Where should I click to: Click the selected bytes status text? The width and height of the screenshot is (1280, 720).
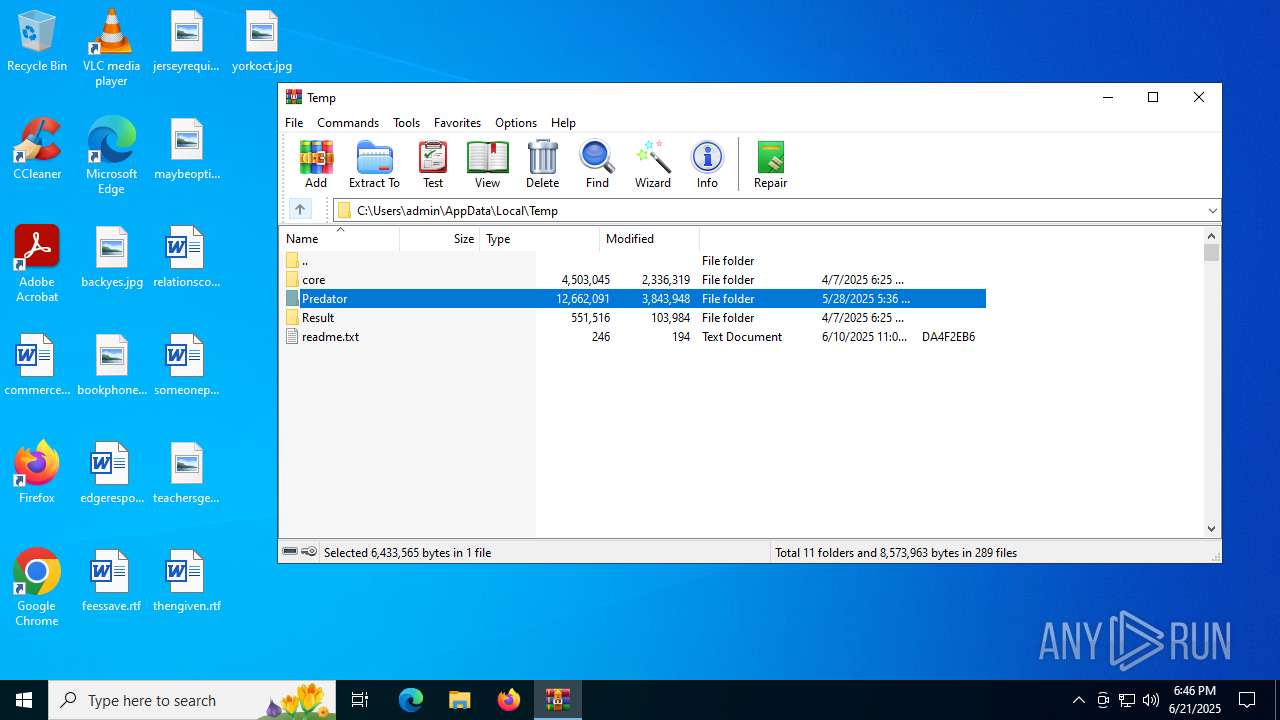[x=407, y=553]
